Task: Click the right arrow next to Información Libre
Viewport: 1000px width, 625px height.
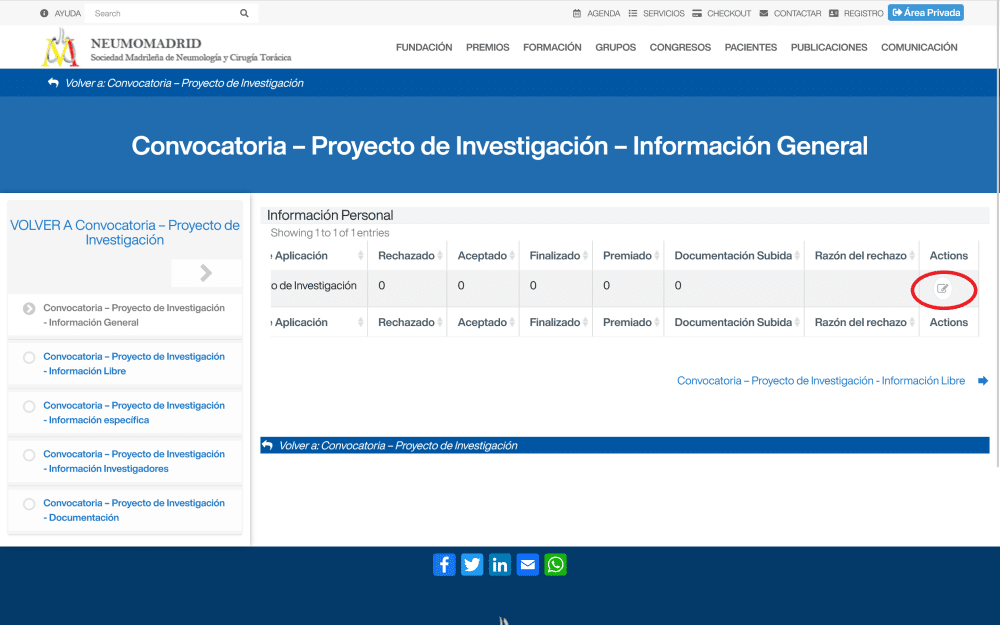Action: click(x=983, y=381)
